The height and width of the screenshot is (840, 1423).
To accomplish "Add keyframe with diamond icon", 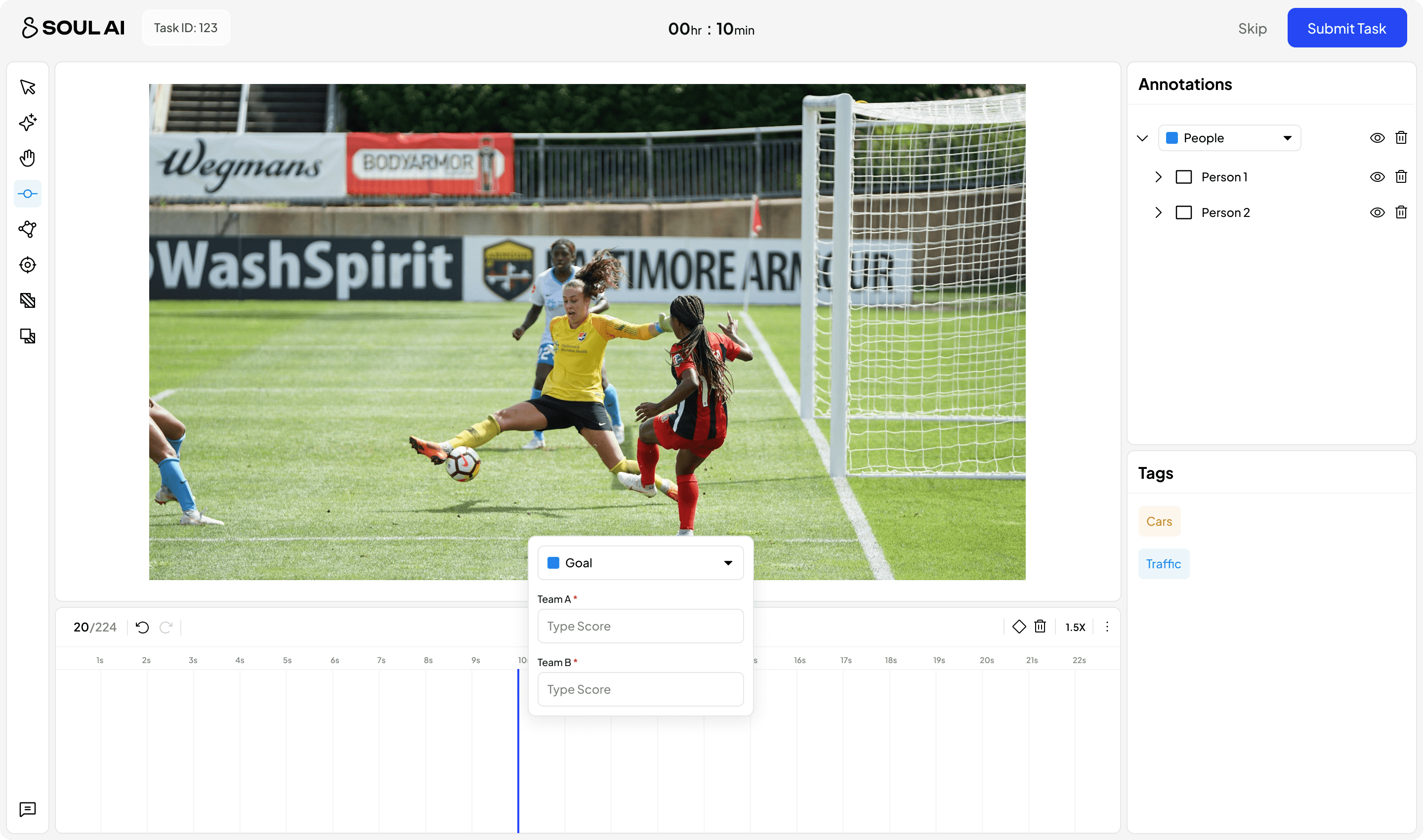I will (1019, 627).
